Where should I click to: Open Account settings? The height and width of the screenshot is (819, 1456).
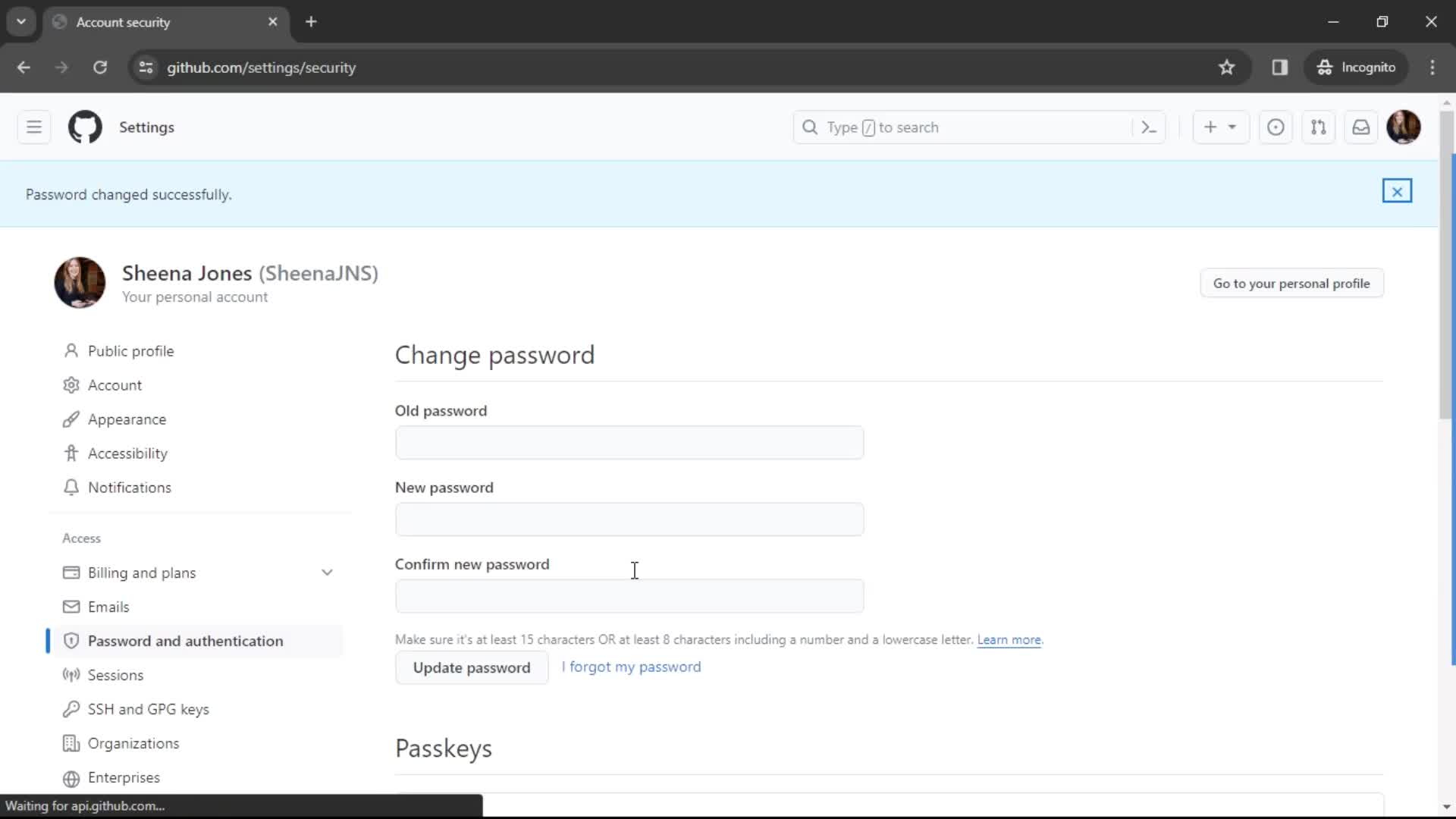coord(115,385)
